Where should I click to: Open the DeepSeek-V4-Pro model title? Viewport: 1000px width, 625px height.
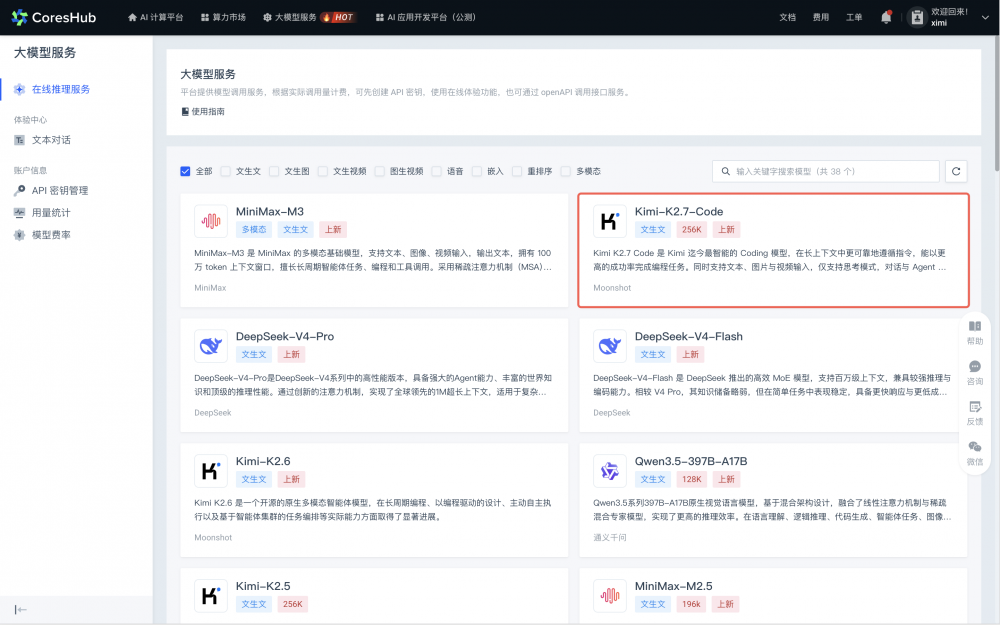[x=284, y=336]
